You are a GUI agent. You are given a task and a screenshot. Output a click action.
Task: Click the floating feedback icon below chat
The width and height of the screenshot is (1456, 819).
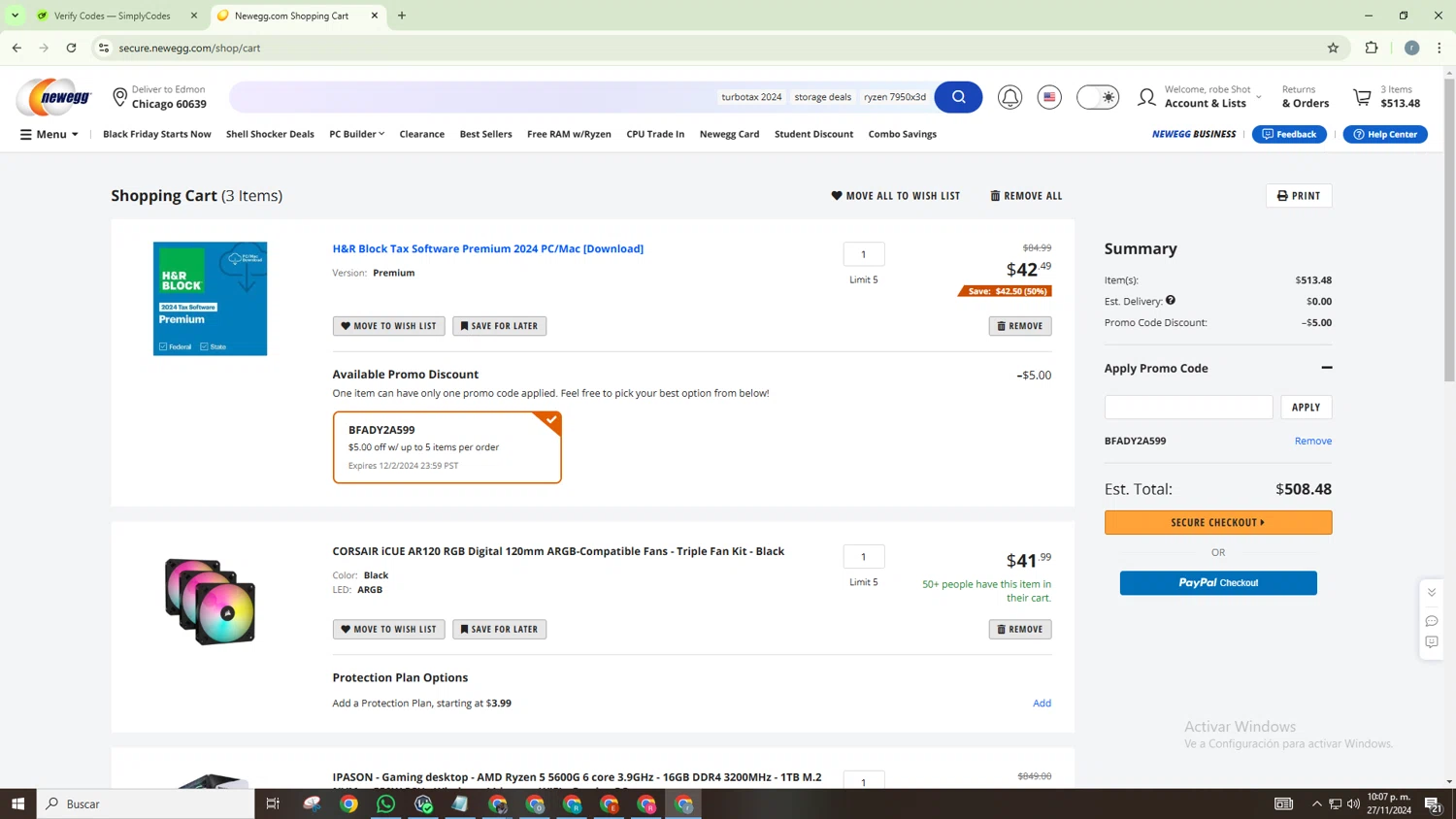(x=1432, y=642)
